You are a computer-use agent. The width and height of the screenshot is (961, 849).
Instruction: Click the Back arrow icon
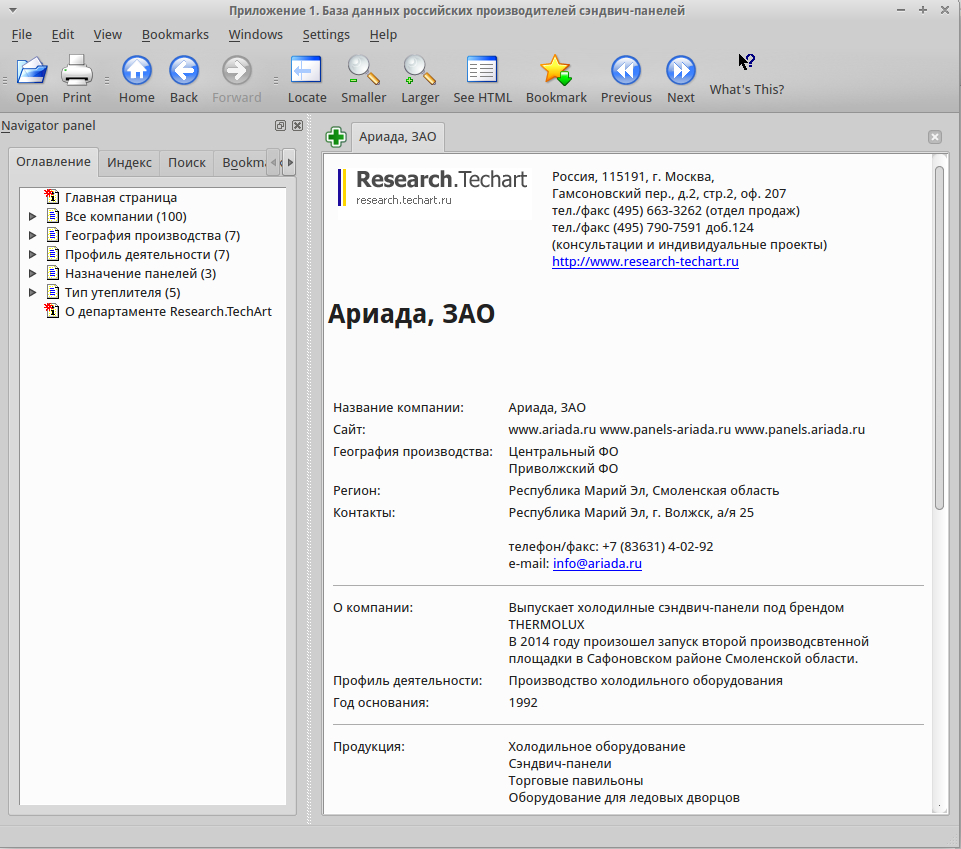click(x=184, y=70)
